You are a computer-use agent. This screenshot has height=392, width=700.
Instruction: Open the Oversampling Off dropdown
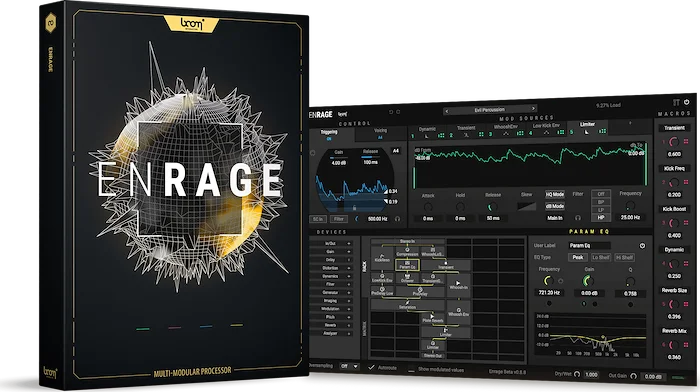(349, 366)
